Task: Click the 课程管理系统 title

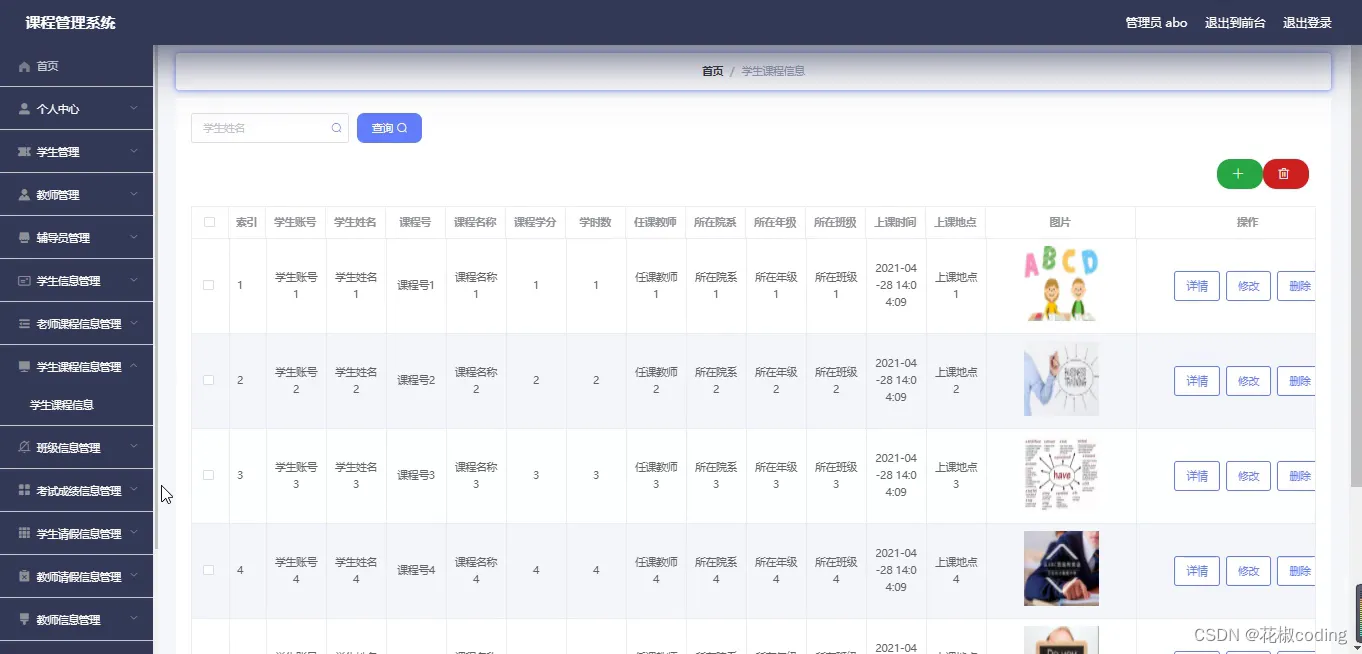Action: click(x=71, y=22)
